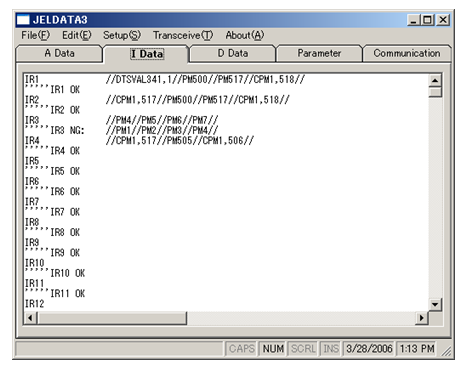Viewport: 468px width, 370px height.
Task: Open the File(F) menu
Action: tap(35, 35)
